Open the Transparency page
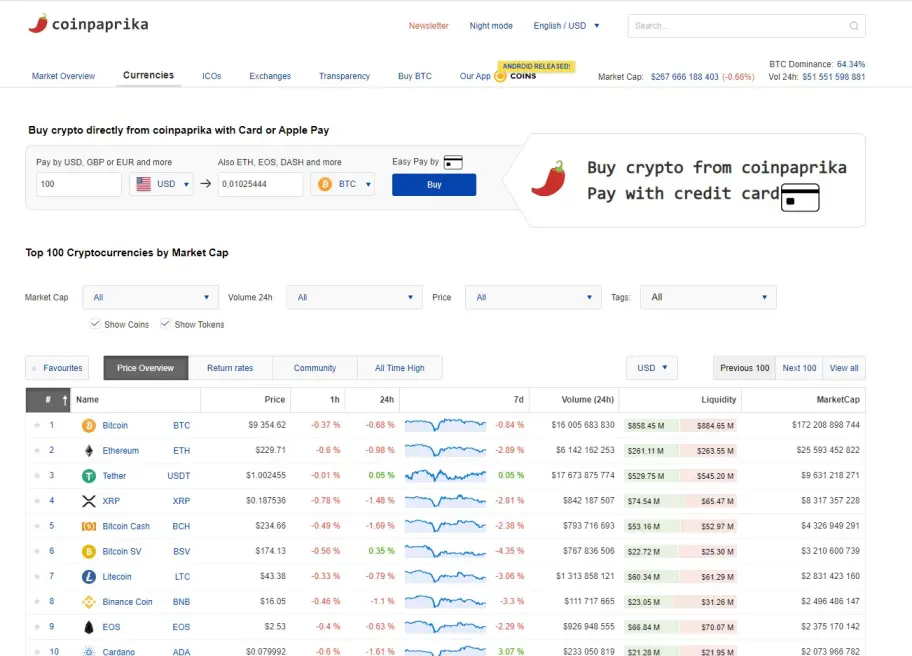 [344, 76]
